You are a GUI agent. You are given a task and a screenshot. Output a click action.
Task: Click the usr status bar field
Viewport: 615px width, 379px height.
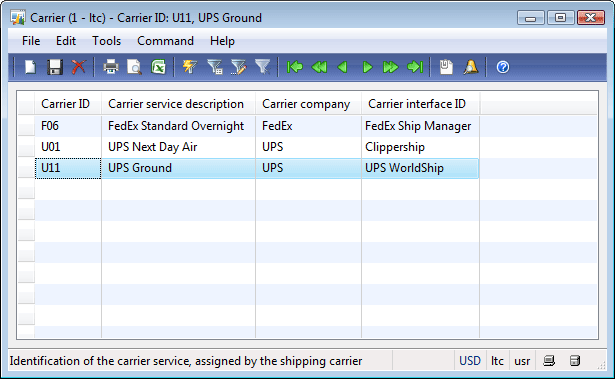tap(522, 361)
